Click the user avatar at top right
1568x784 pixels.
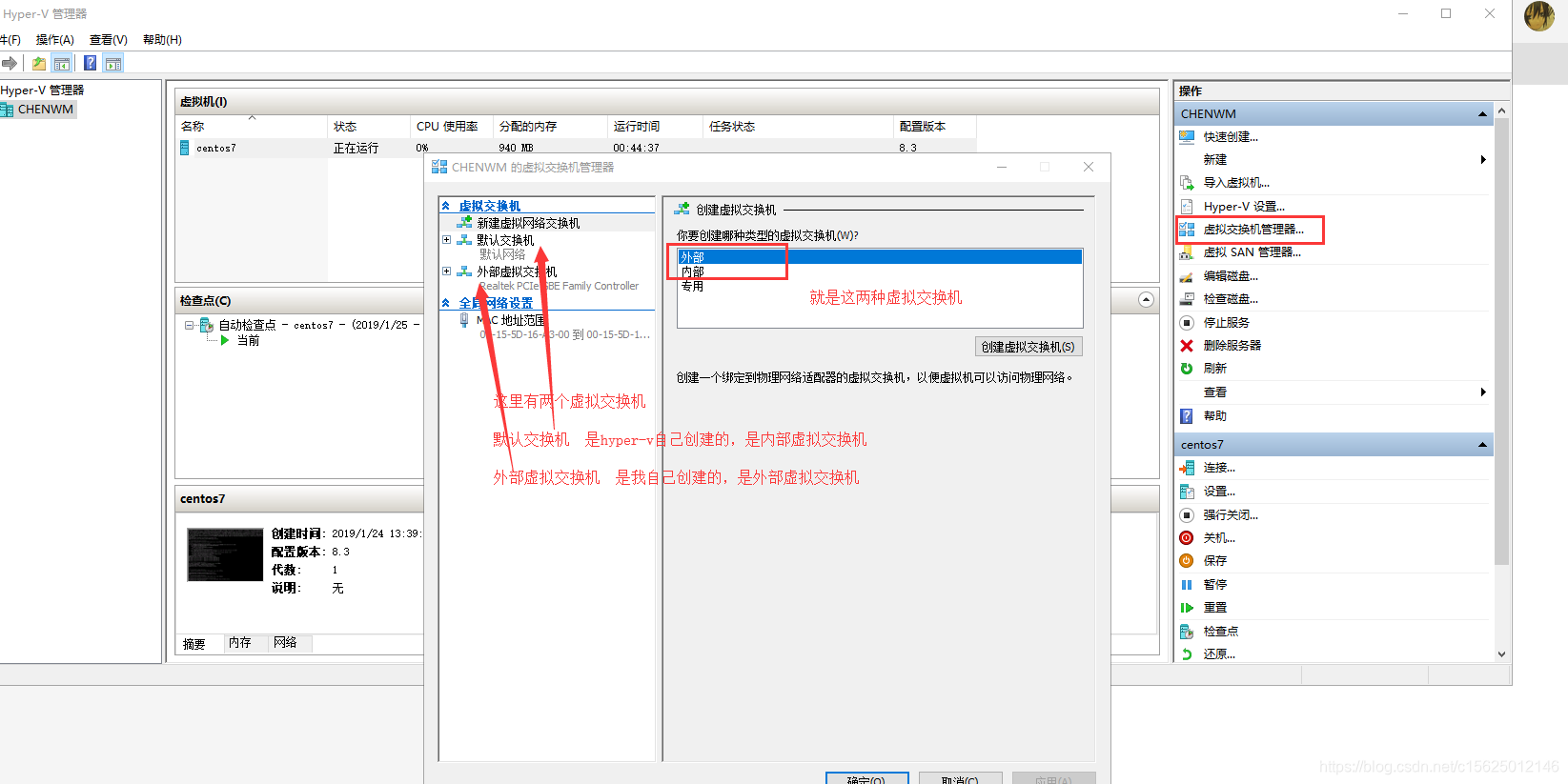pos(1539,16)
